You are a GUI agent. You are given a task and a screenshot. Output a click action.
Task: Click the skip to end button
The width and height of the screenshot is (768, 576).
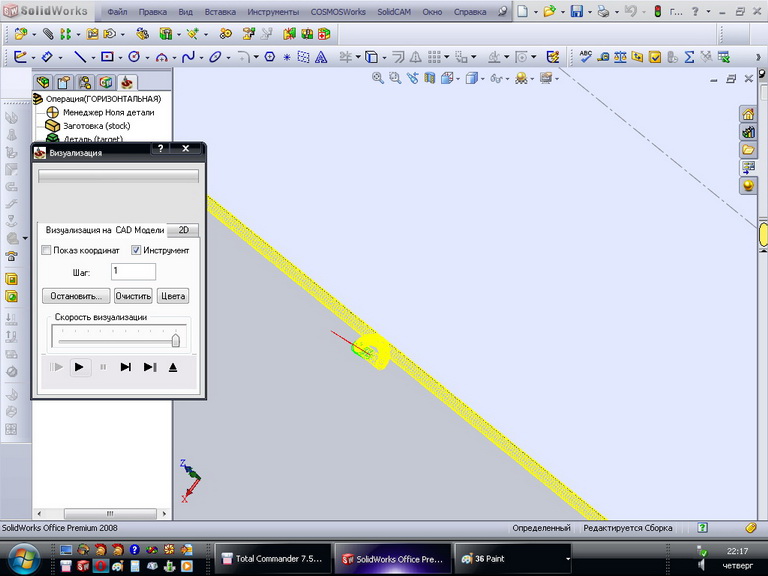[150, 367]
